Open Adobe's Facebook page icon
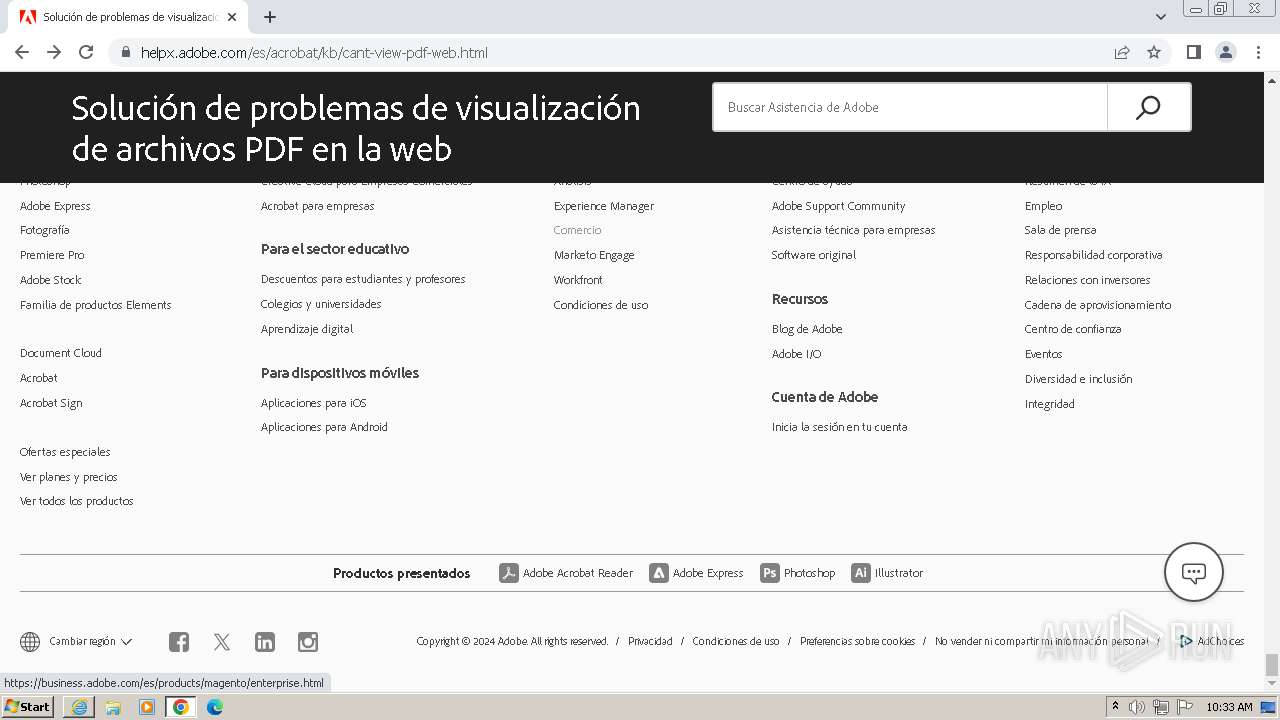This screenshot has height=720, width=1280. pos(179,642)
